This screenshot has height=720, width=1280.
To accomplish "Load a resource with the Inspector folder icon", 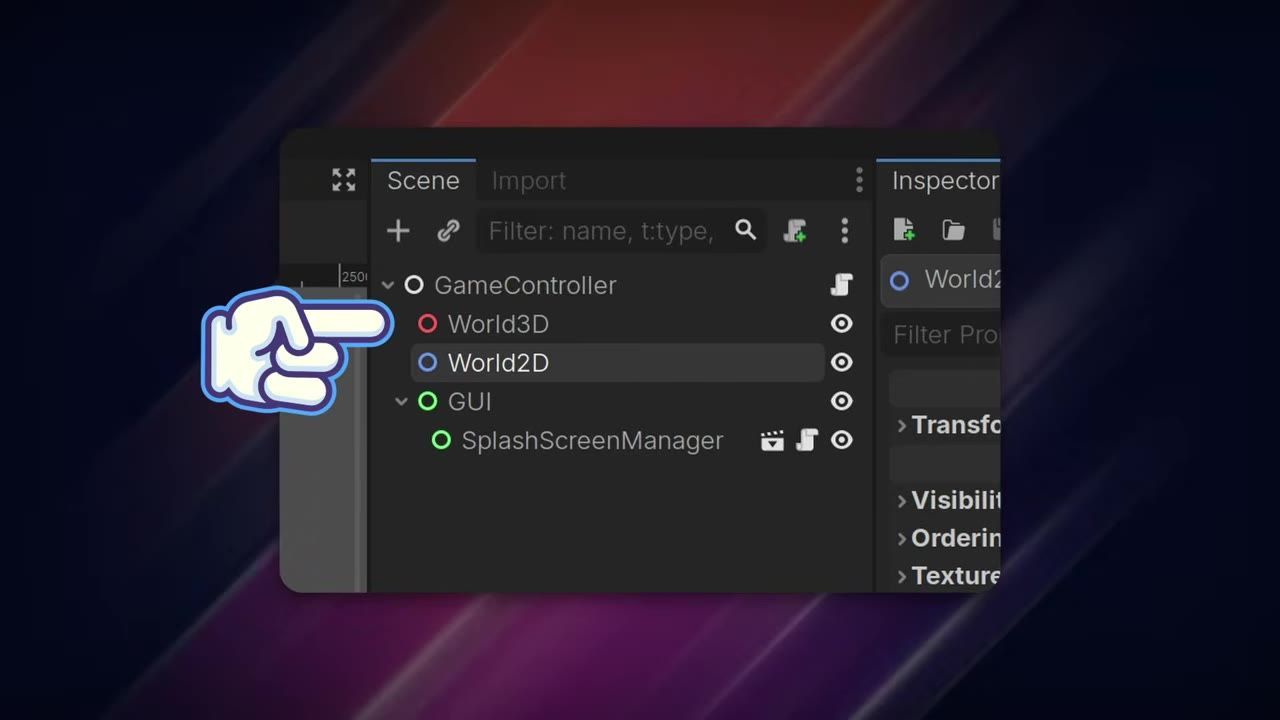I will (954, 231).
